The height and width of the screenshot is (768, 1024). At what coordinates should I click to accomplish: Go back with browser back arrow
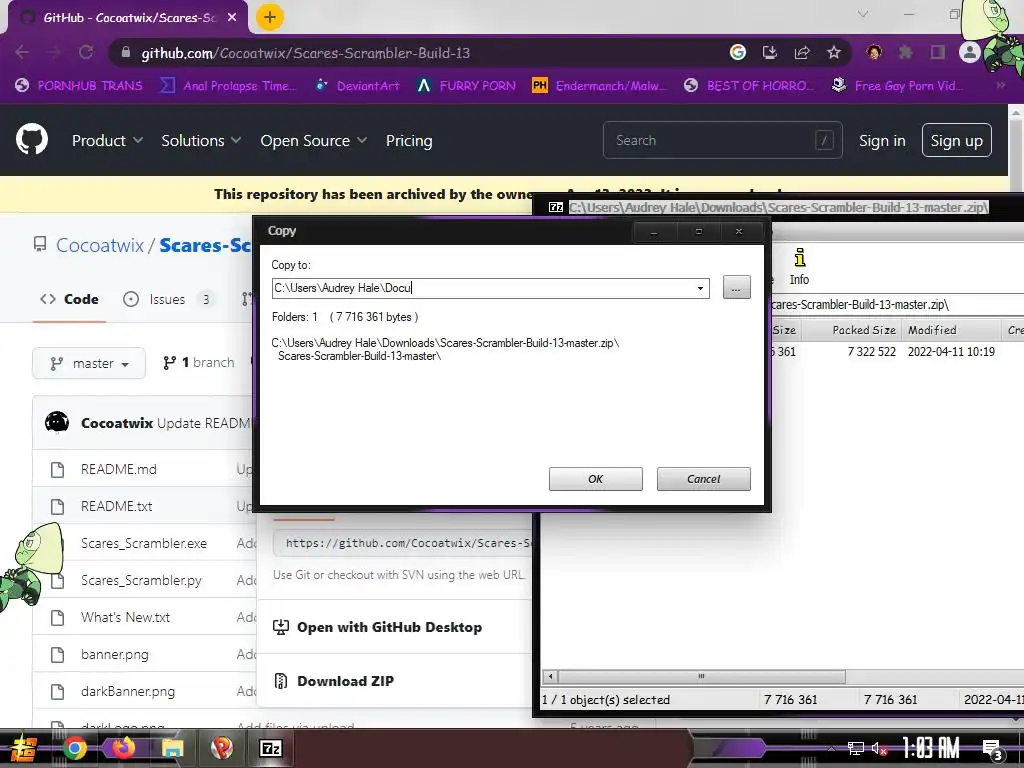coord(22,52)
